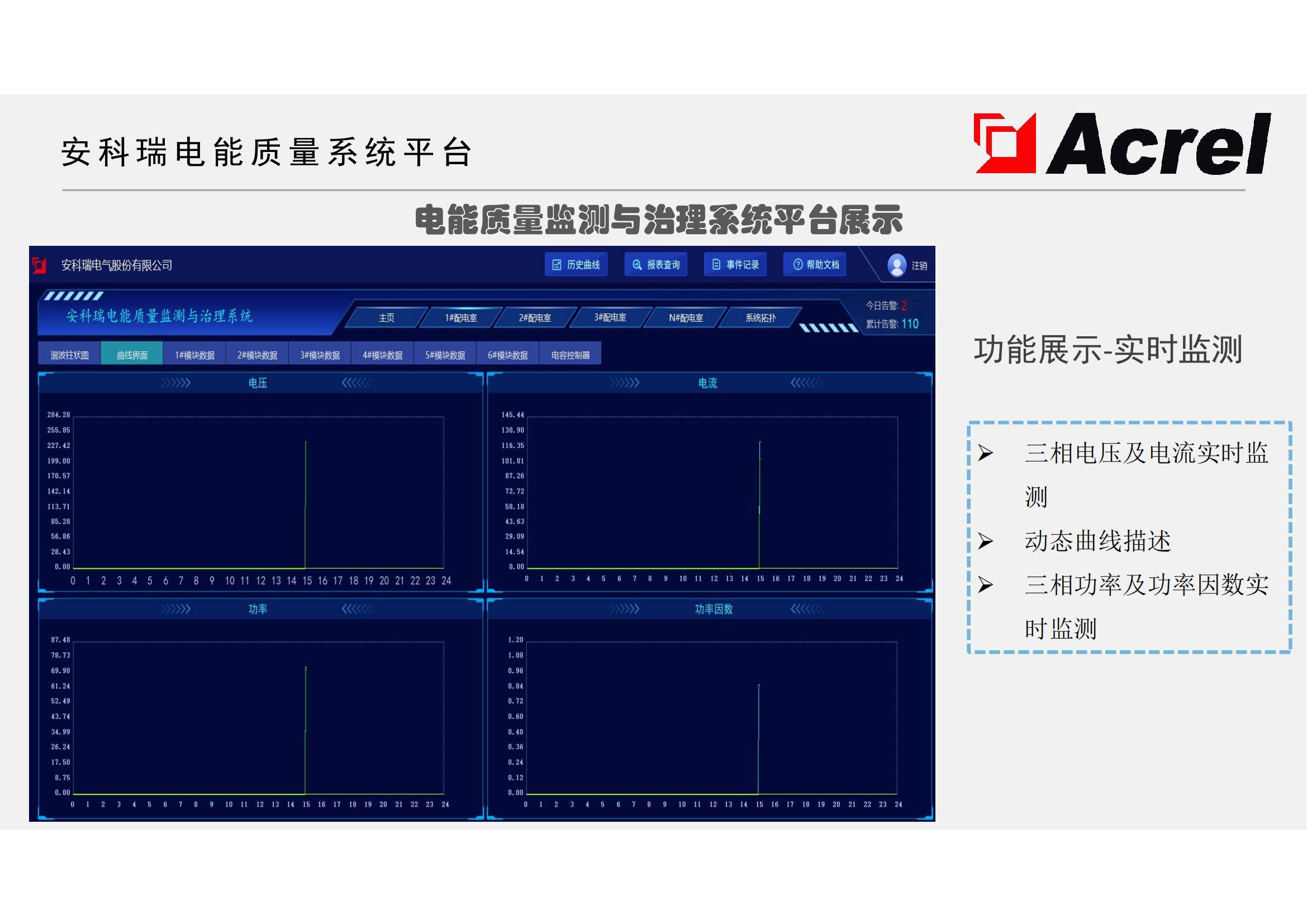Open 帮助文档 help document

815,265
